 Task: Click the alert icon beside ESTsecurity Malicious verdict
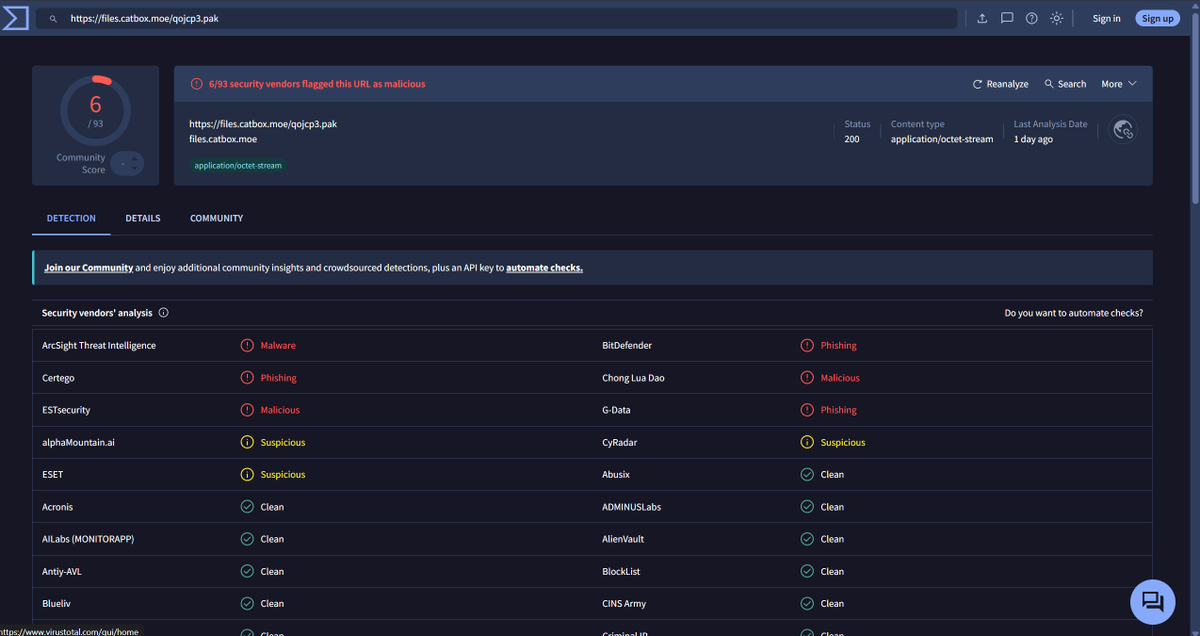click(x=247, y=410)
